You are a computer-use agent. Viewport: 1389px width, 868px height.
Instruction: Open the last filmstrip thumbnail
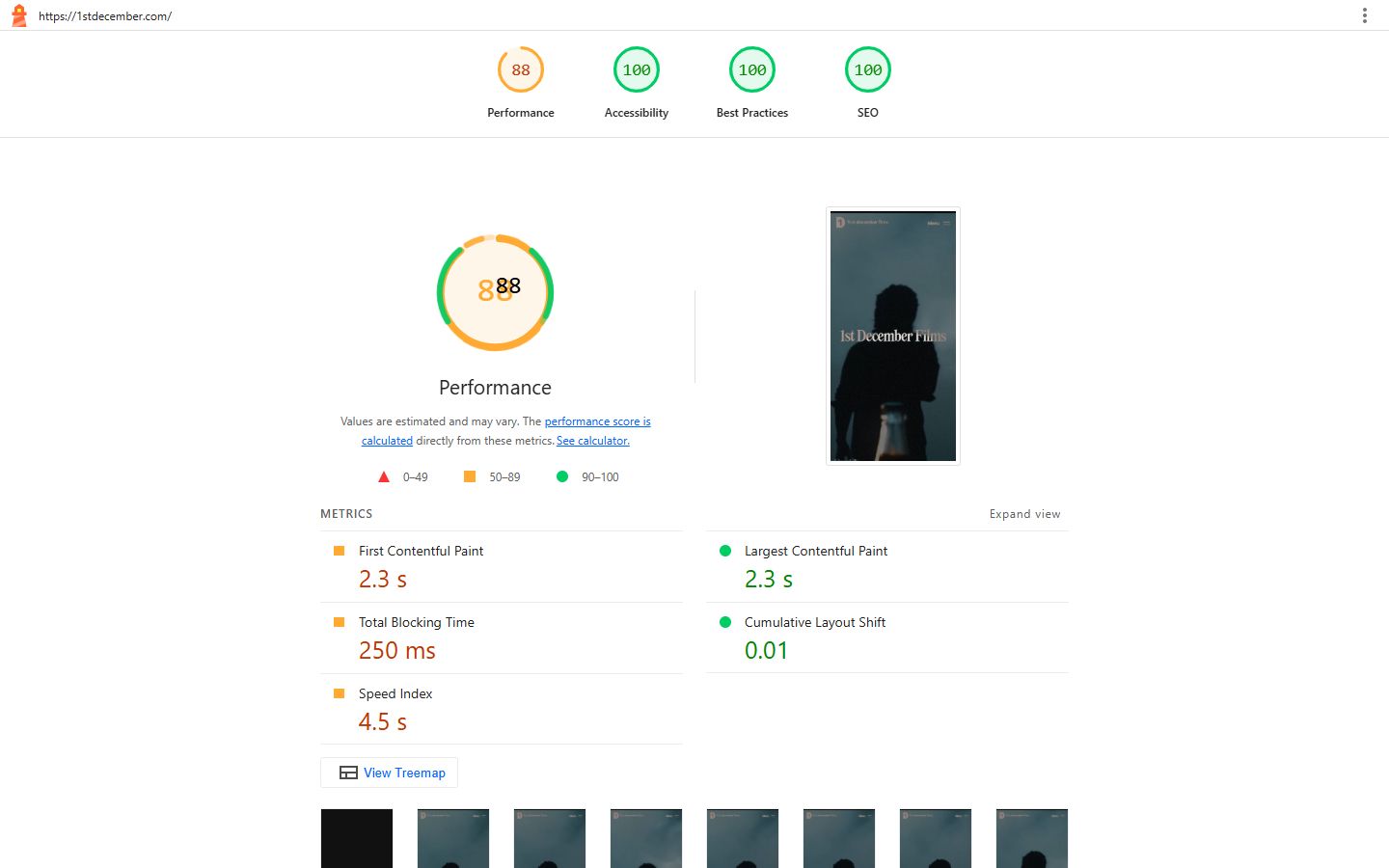(x=1032, y=838)
